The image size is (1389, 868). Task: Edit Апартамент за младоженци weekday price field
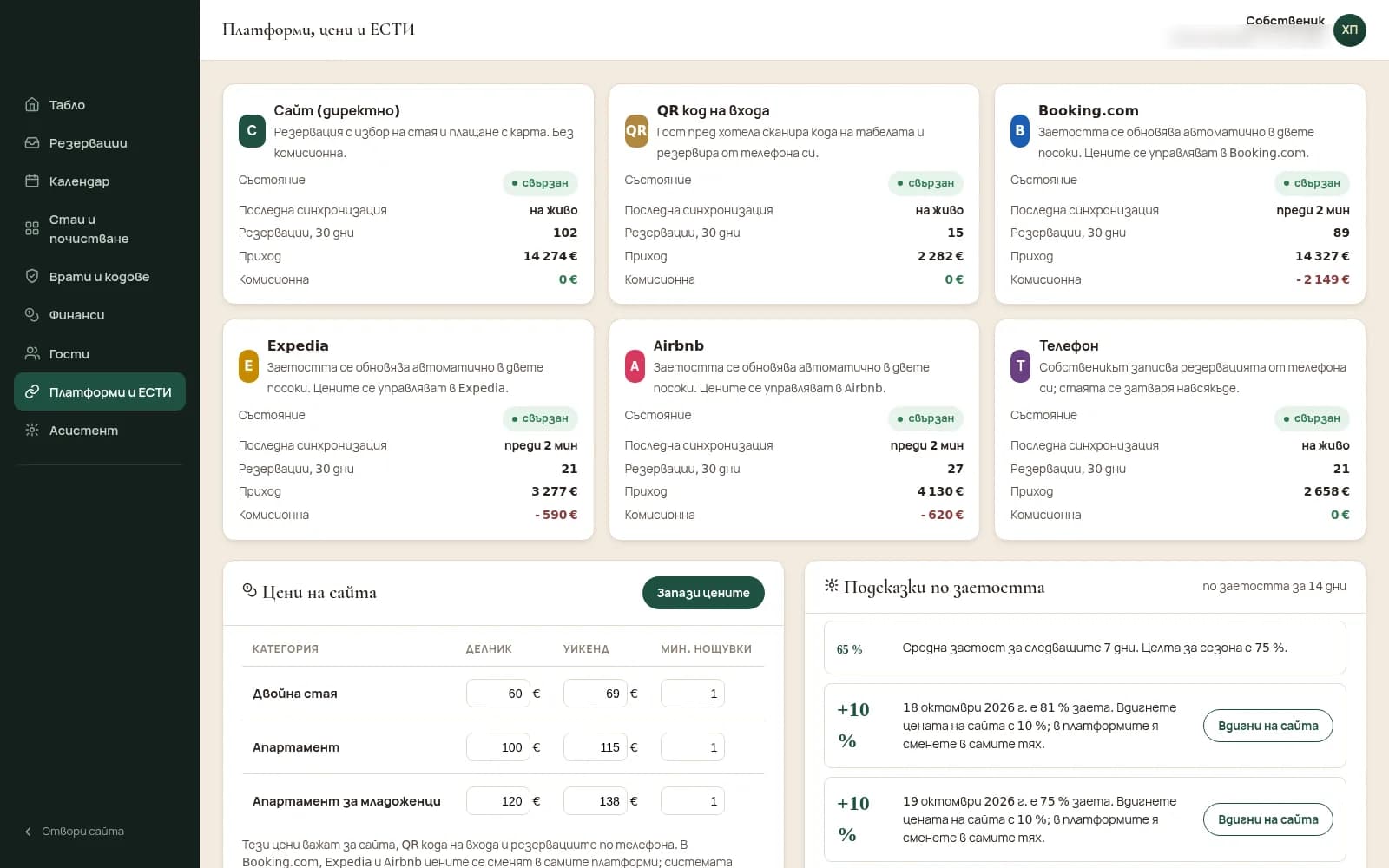pos(498,801)
